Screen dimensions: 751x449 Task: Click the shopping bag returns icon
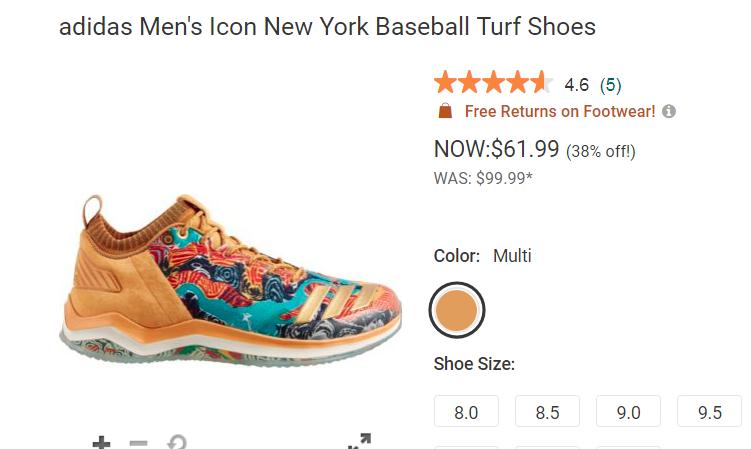click(445, 111)
